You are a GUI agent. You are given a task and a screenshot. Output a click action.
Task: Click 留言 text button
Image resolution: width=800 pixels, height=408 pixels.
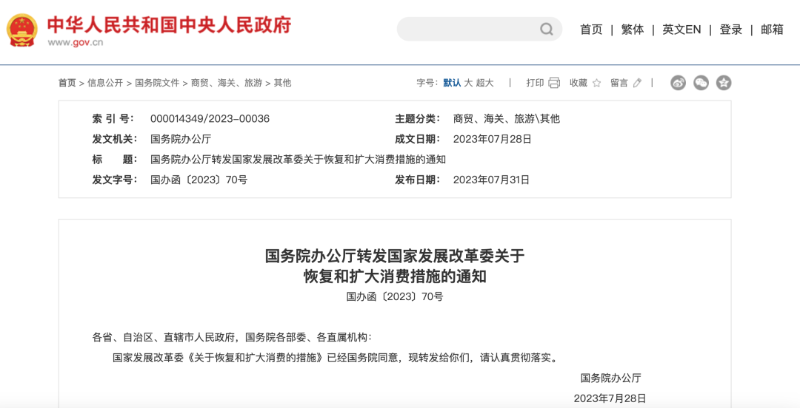[x=619, y=83]
